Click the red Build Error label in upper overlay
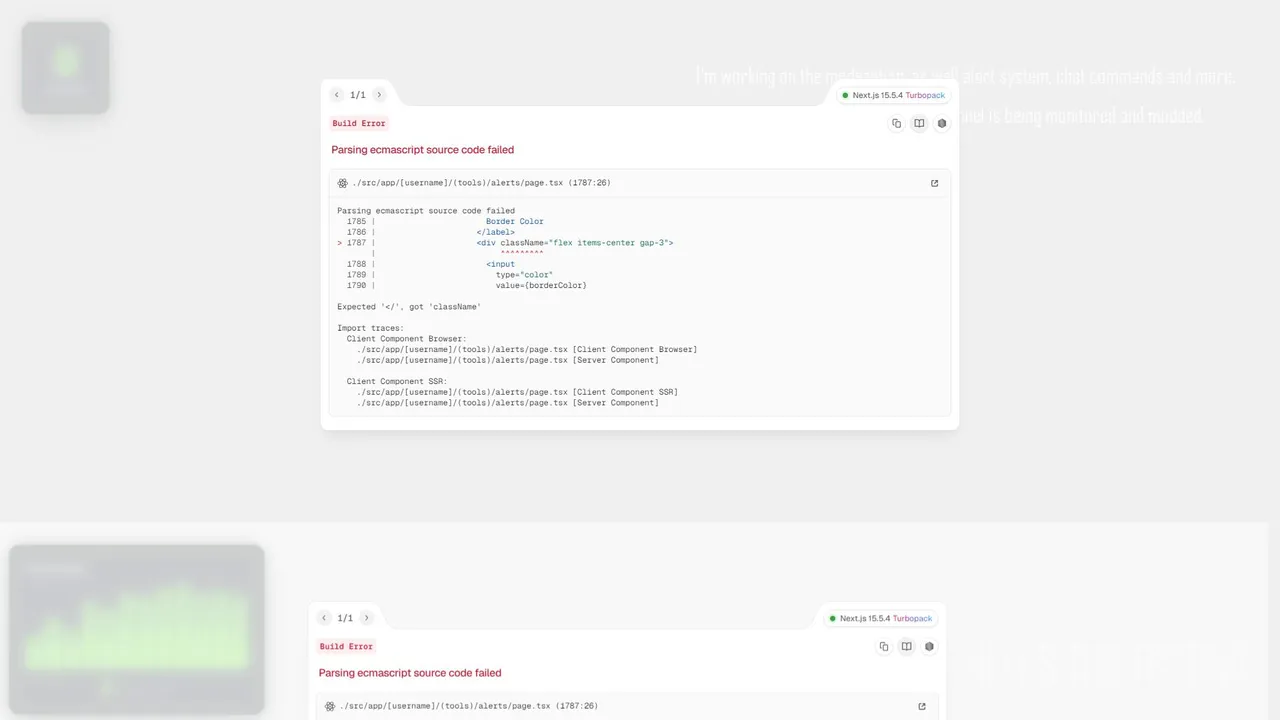The width and height of the screenshot is (1280, 720). [359, 123]
